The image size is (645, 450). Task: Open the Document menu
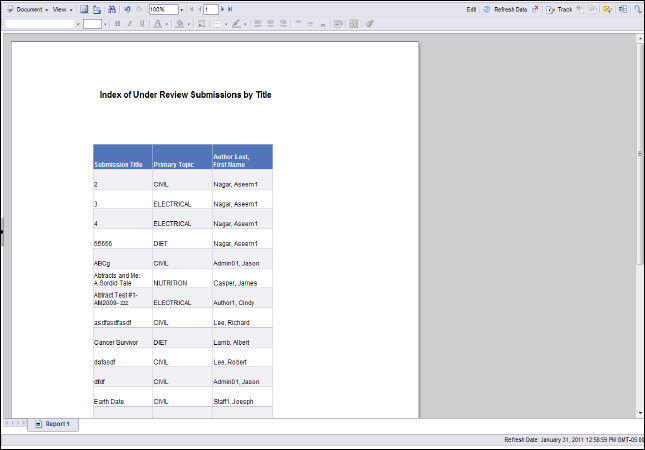(x=29, y=9)
